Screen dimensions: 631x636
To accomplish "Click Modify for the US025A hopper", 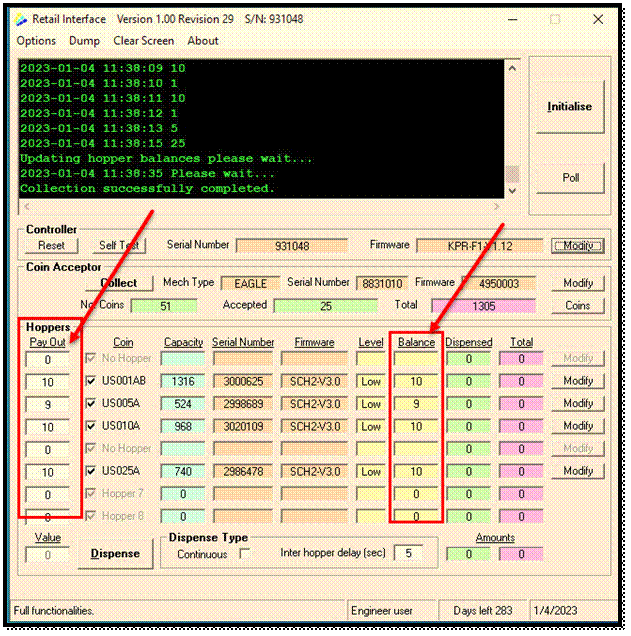I will (x=578, y=471).
